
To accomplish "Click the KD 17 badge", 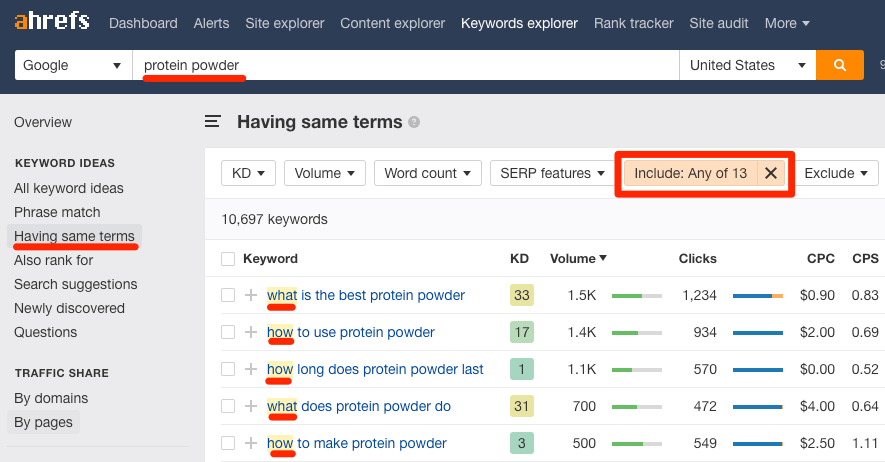I will (x=522, y=332).
